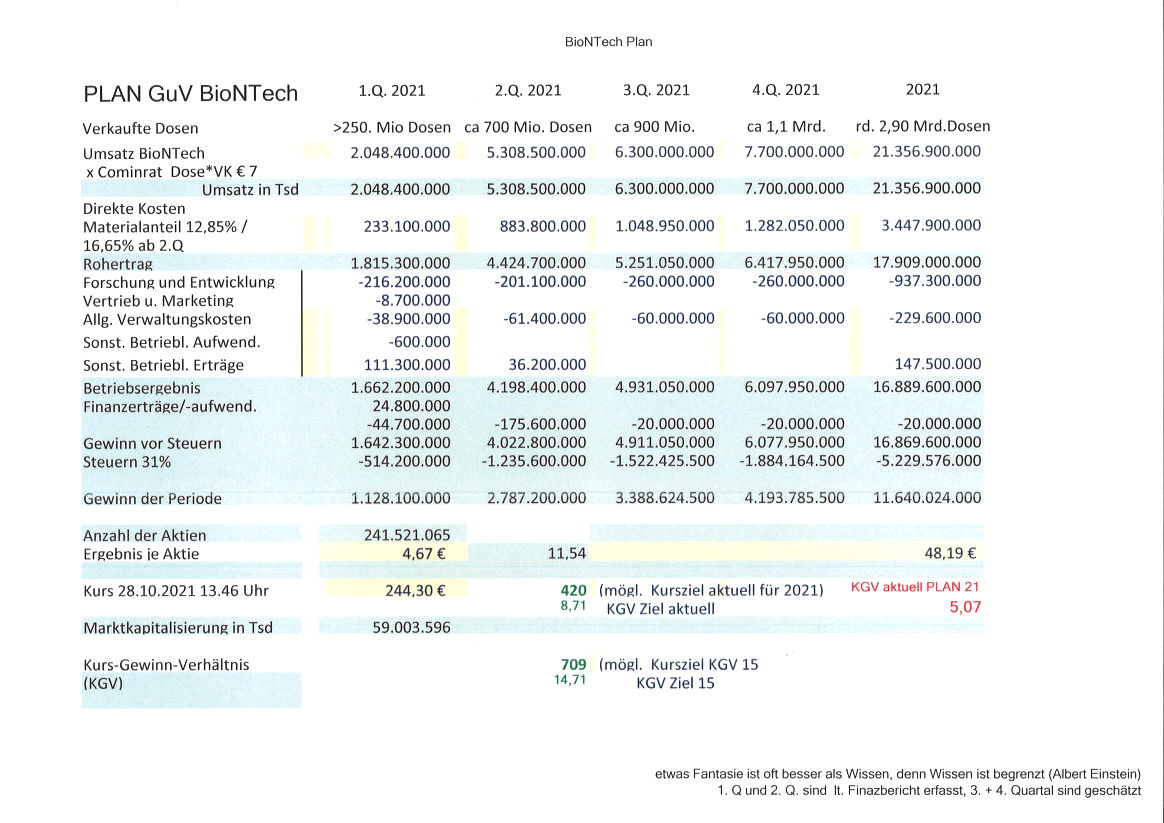Click the 'PLAN GuV BioNTech' heading
Image resolution: width=1164 pixels, height=823 pixels.
(x=191, y=94)
